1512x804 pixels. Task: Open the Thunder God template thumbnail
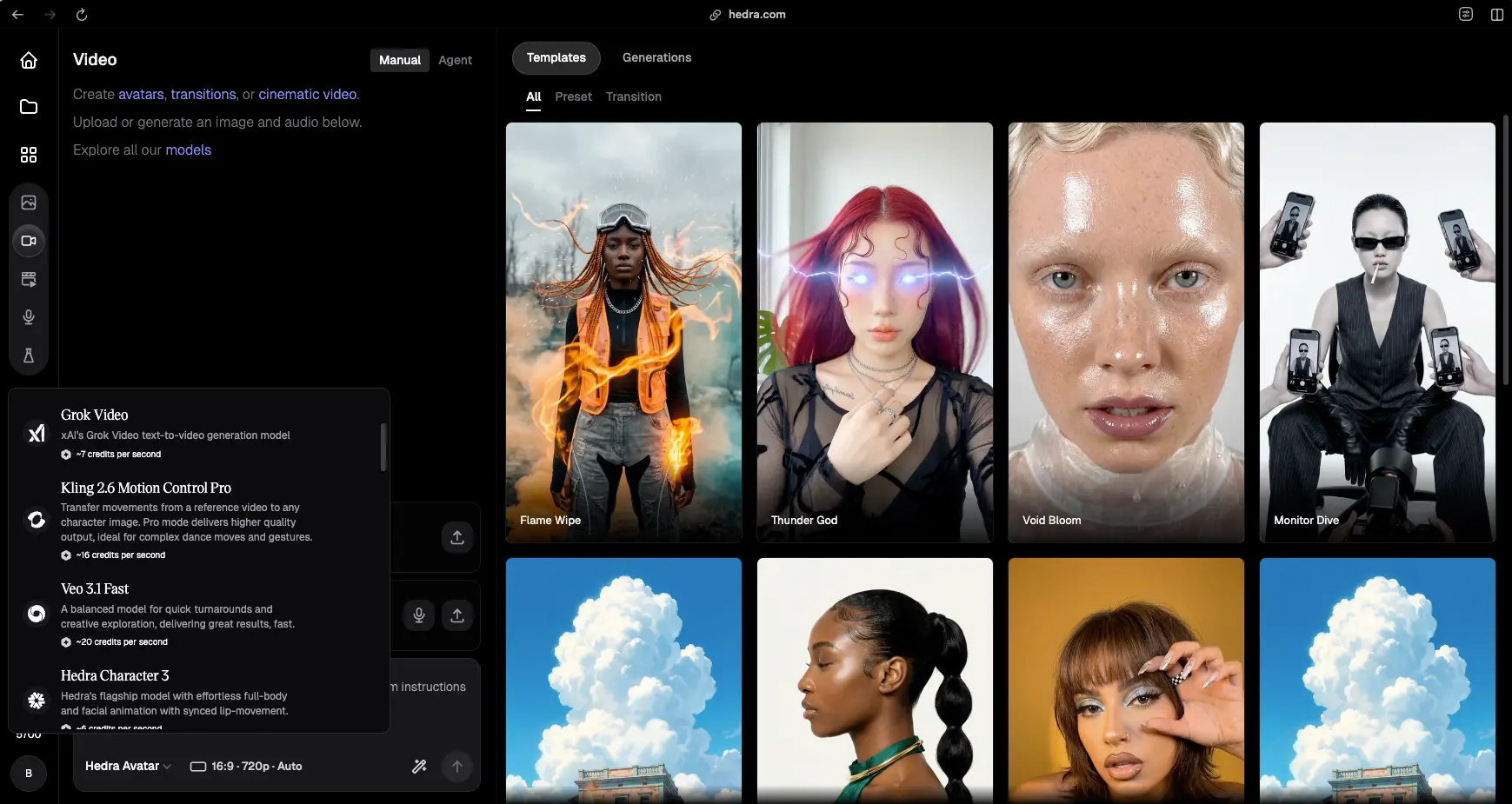point(875,332)
